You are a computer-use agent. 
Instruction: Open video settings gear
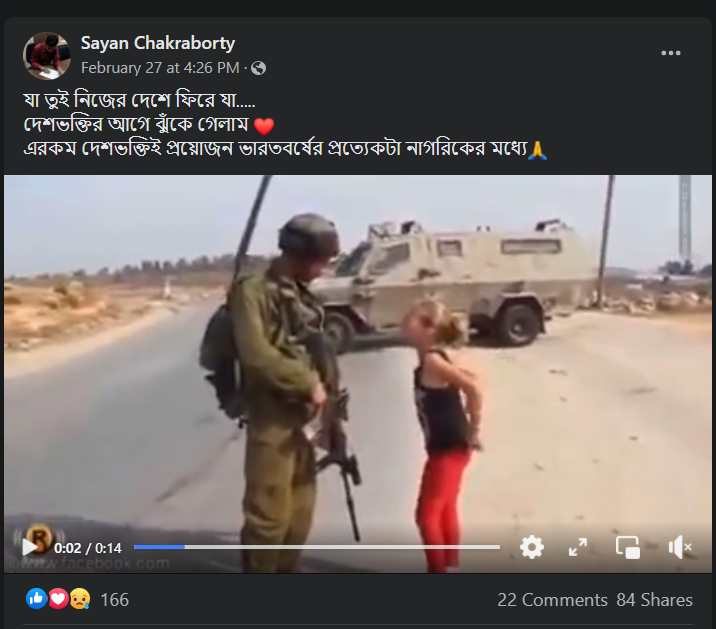pos(532,547)
